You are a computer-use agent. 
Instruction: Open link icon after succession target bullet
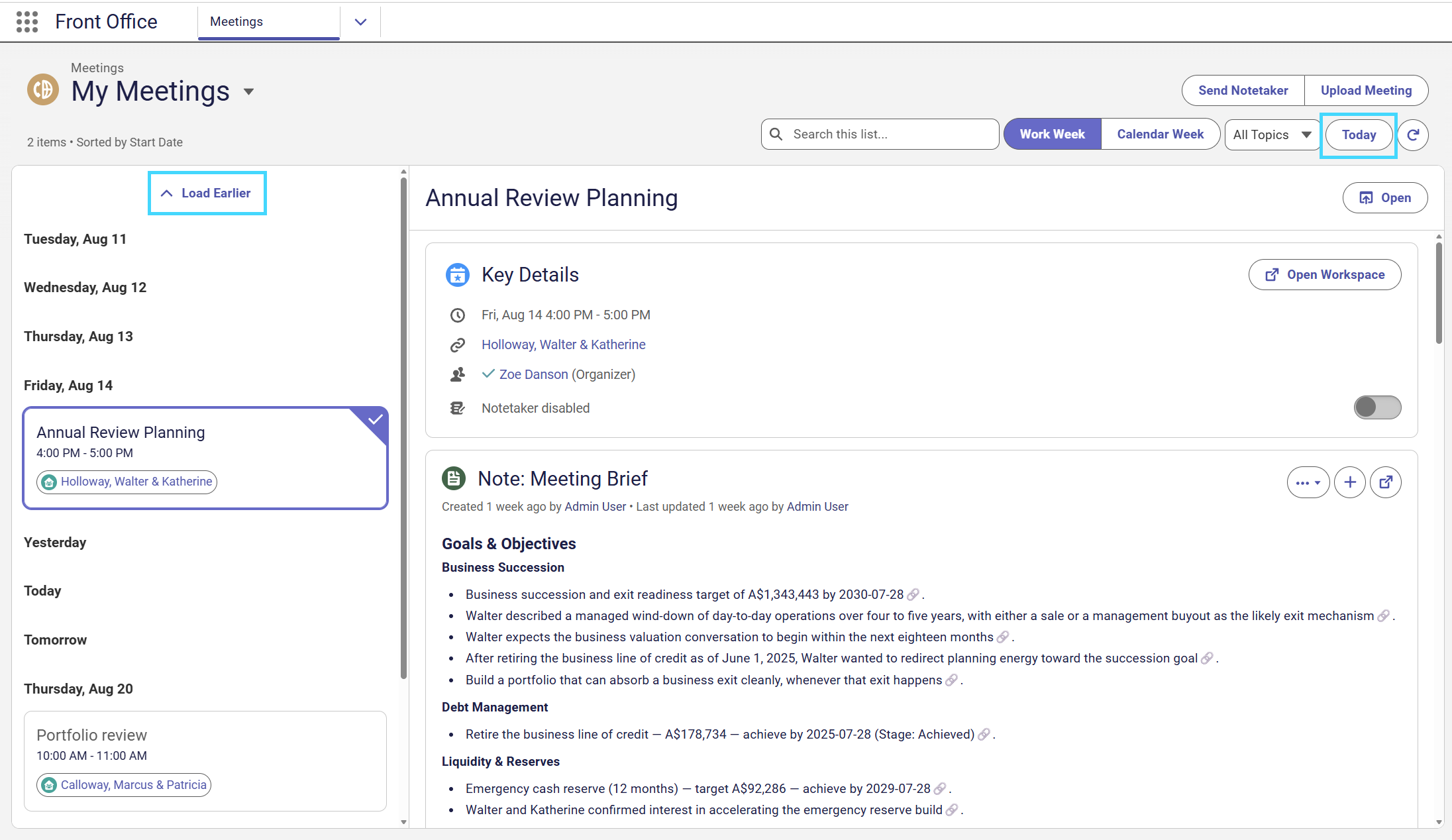click(913, 594)
